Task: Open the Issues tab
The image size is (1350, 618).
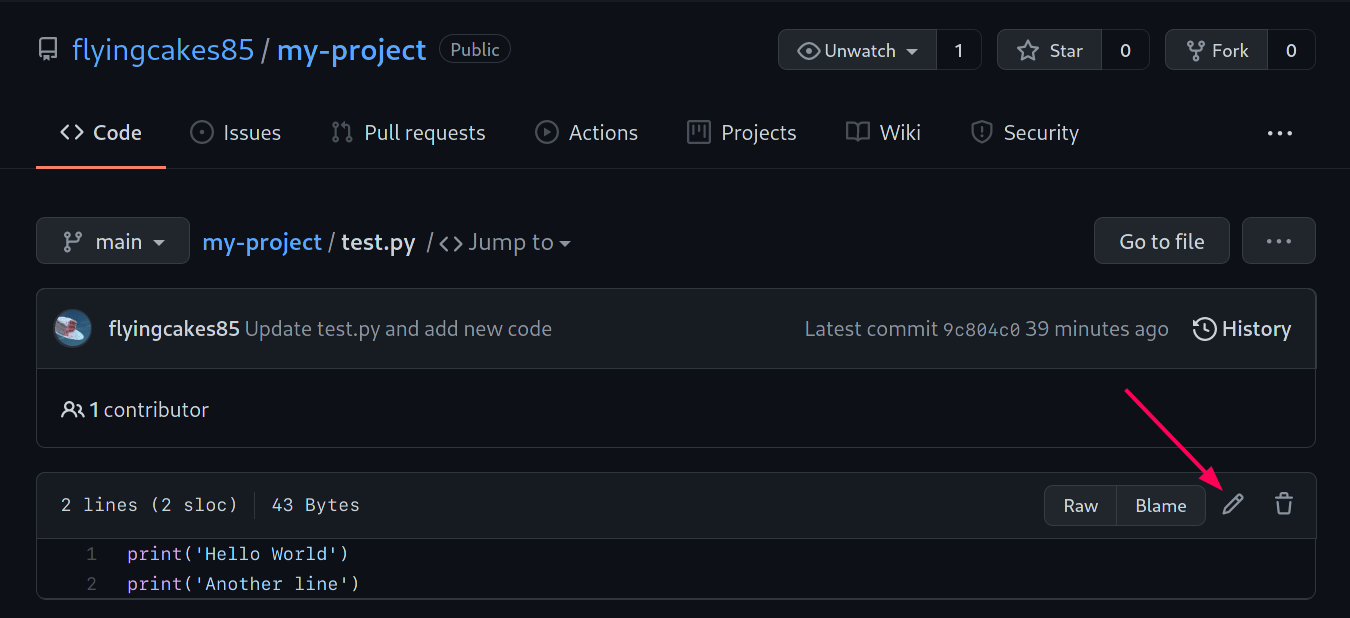Action: click(236, 133)
